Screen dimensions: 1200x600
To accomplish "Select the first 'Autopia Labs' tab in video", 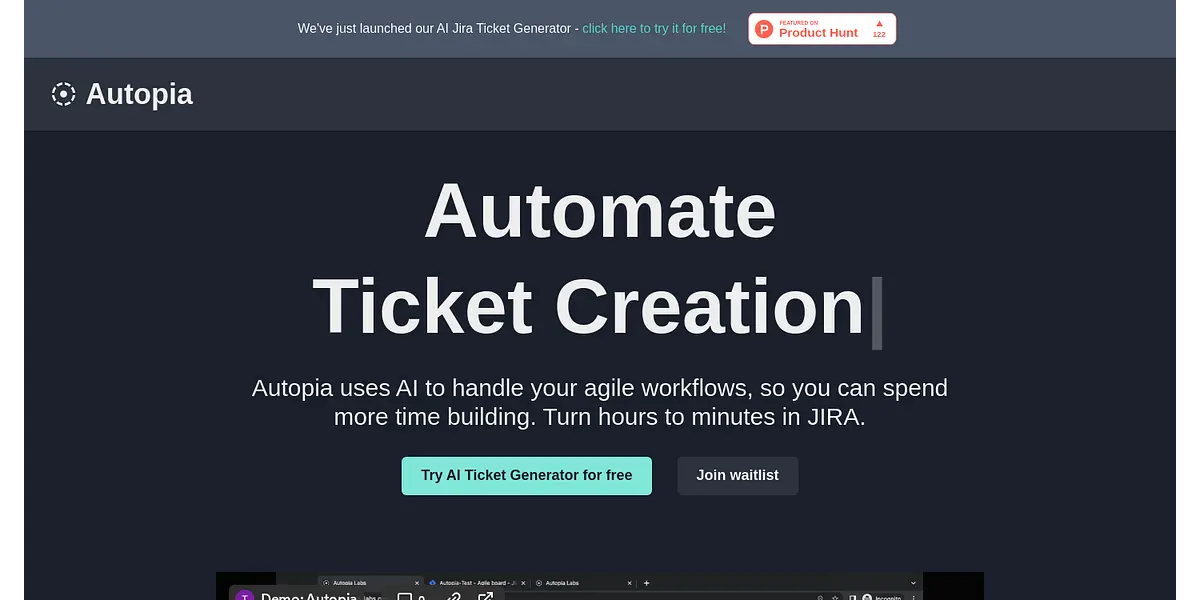I will pyautogui.click(x=356, y=583).
